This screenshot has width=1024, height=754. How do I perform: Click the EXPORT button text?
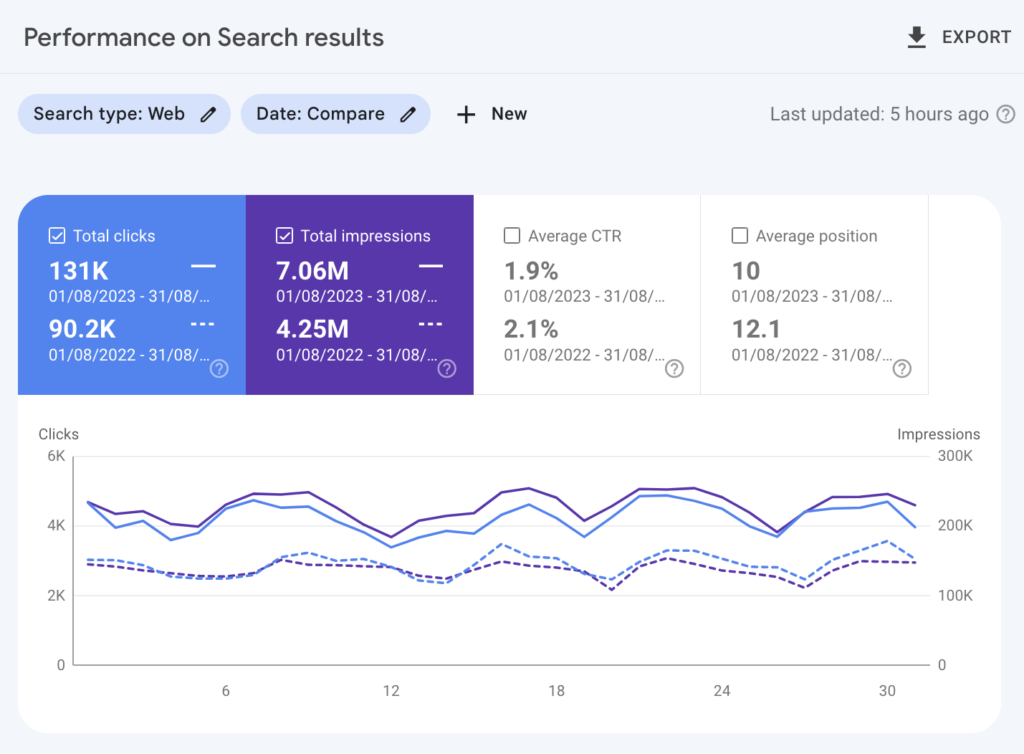(x=976, y=38)
